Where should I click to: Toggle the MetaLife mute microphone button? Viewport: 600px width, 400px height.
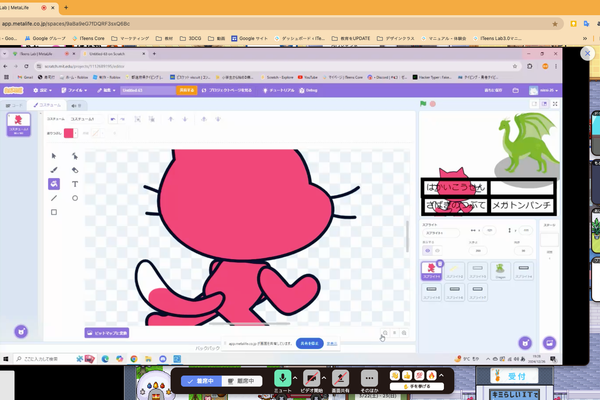[x=282, y=378]
